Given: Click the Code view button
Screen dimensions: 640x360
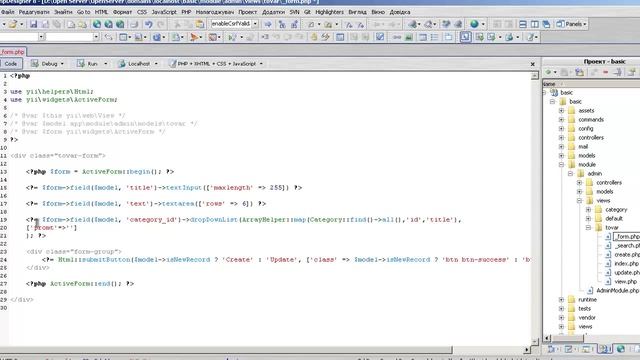Looking at the screenshot, I should tap(11, 64).
